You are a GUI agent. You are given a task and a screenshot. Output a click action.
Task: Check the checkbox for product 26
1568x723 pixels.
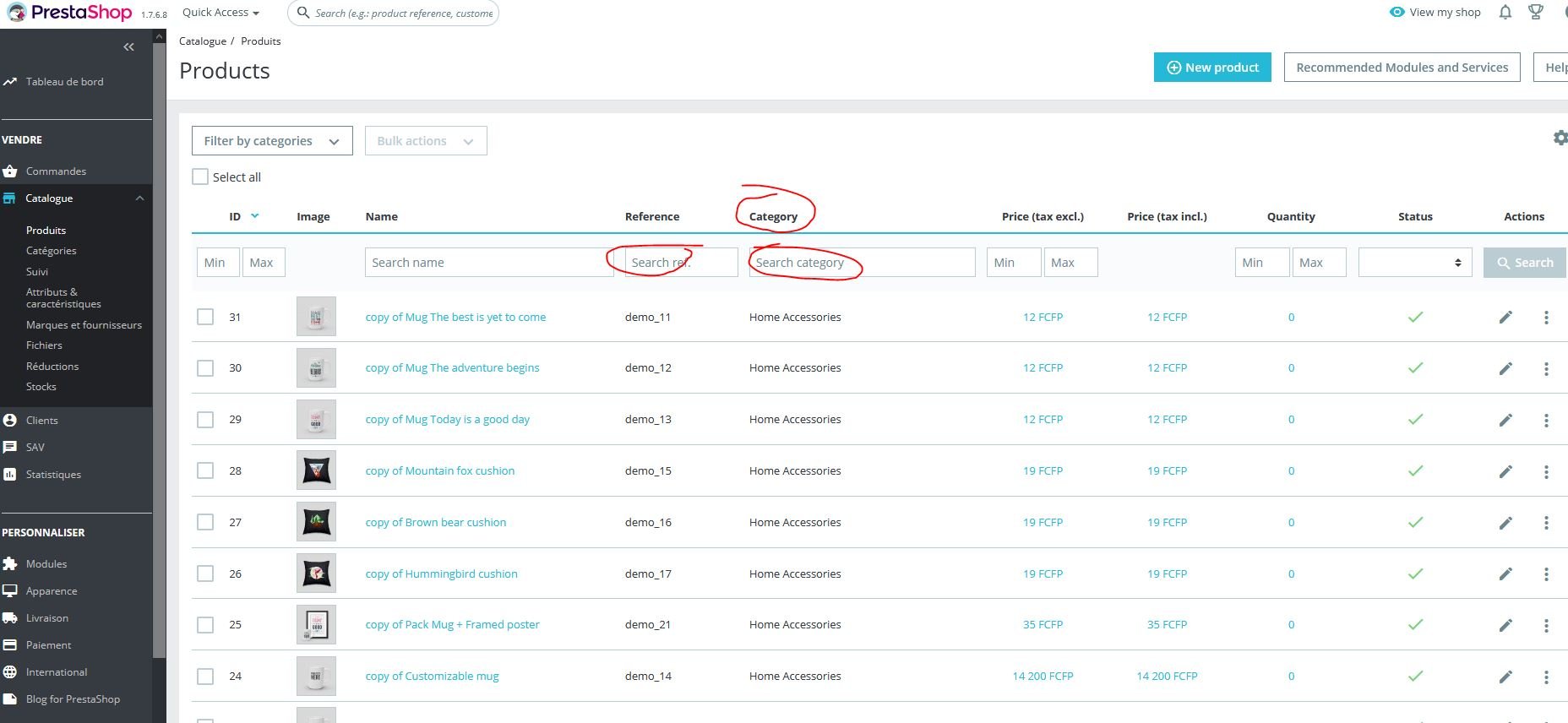click(205, 574)
